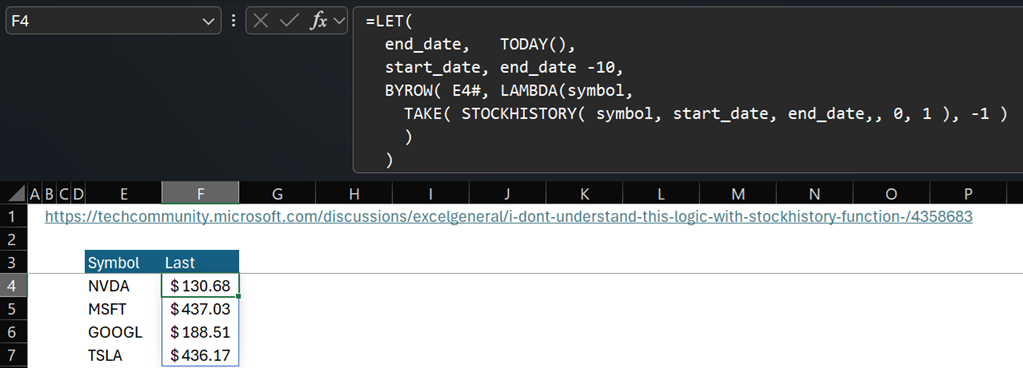Select the cell showing $437.03
1023x368 pixels.
[x=200, y=309]
